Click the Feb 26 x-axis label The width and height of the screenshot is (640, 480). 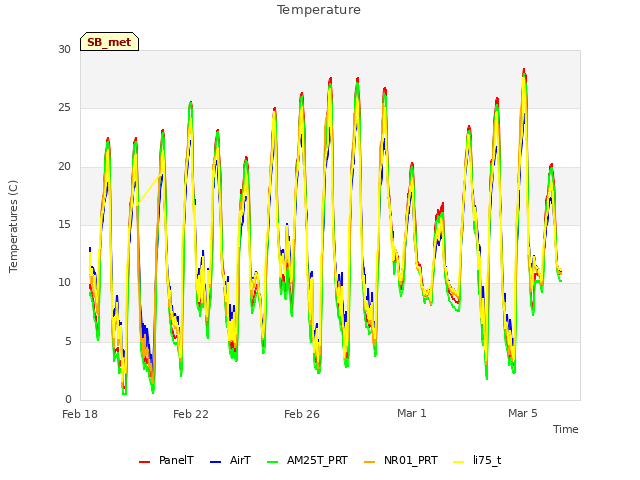[302, 414]
